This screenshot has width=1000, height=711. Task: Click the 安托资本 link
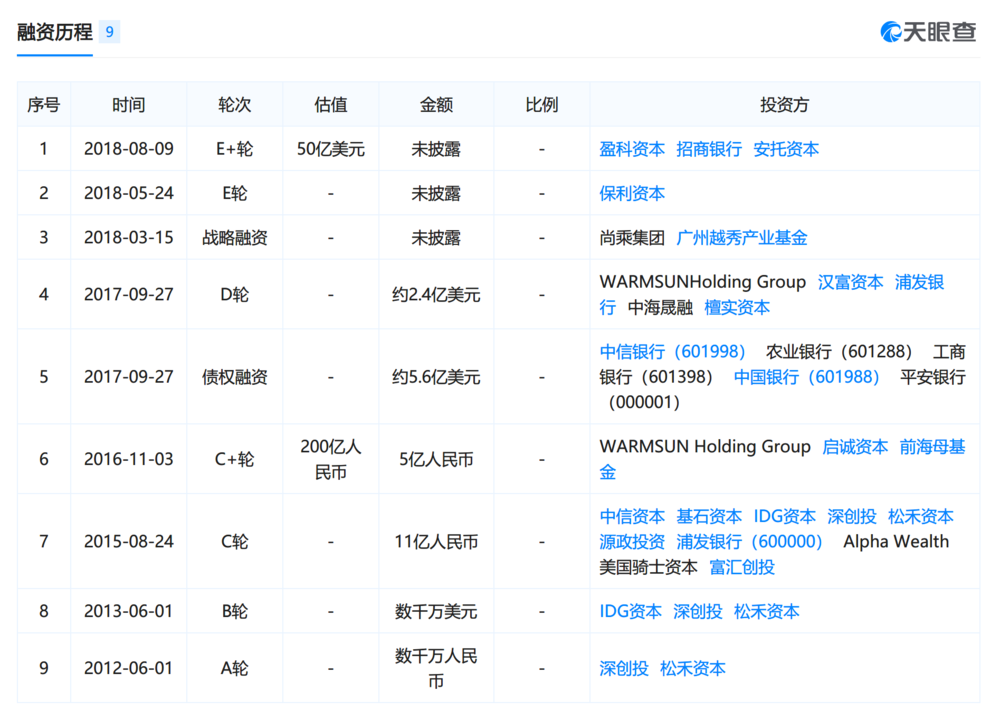(x=786, y=148)
